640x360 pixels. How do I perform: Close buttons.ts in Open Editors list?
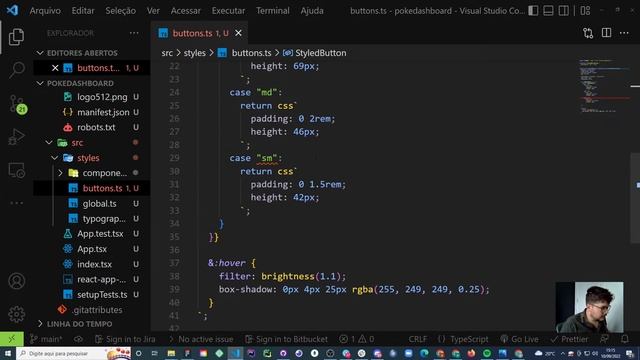[x=55, y=68]
